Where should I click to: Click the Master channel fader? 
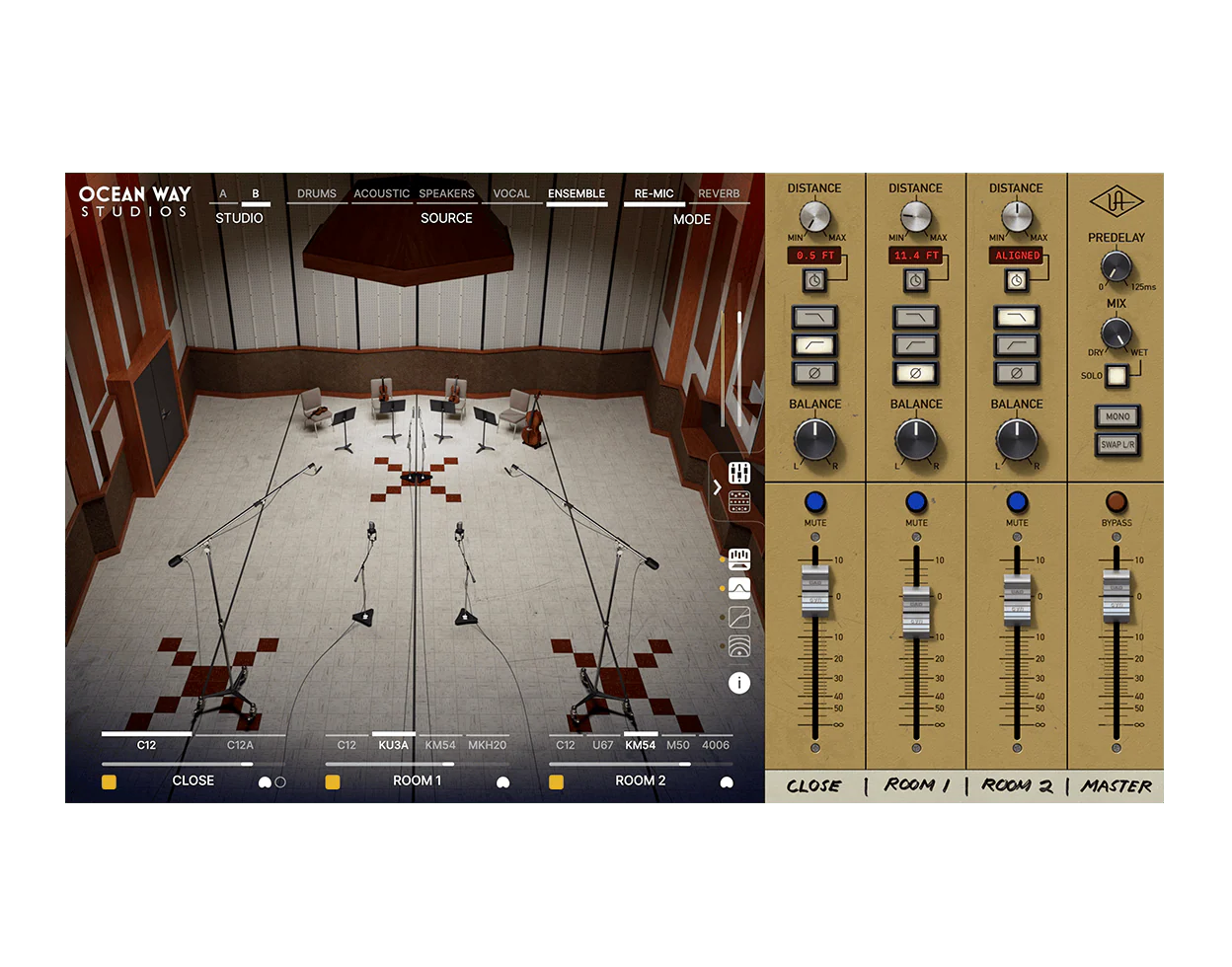1116,596
